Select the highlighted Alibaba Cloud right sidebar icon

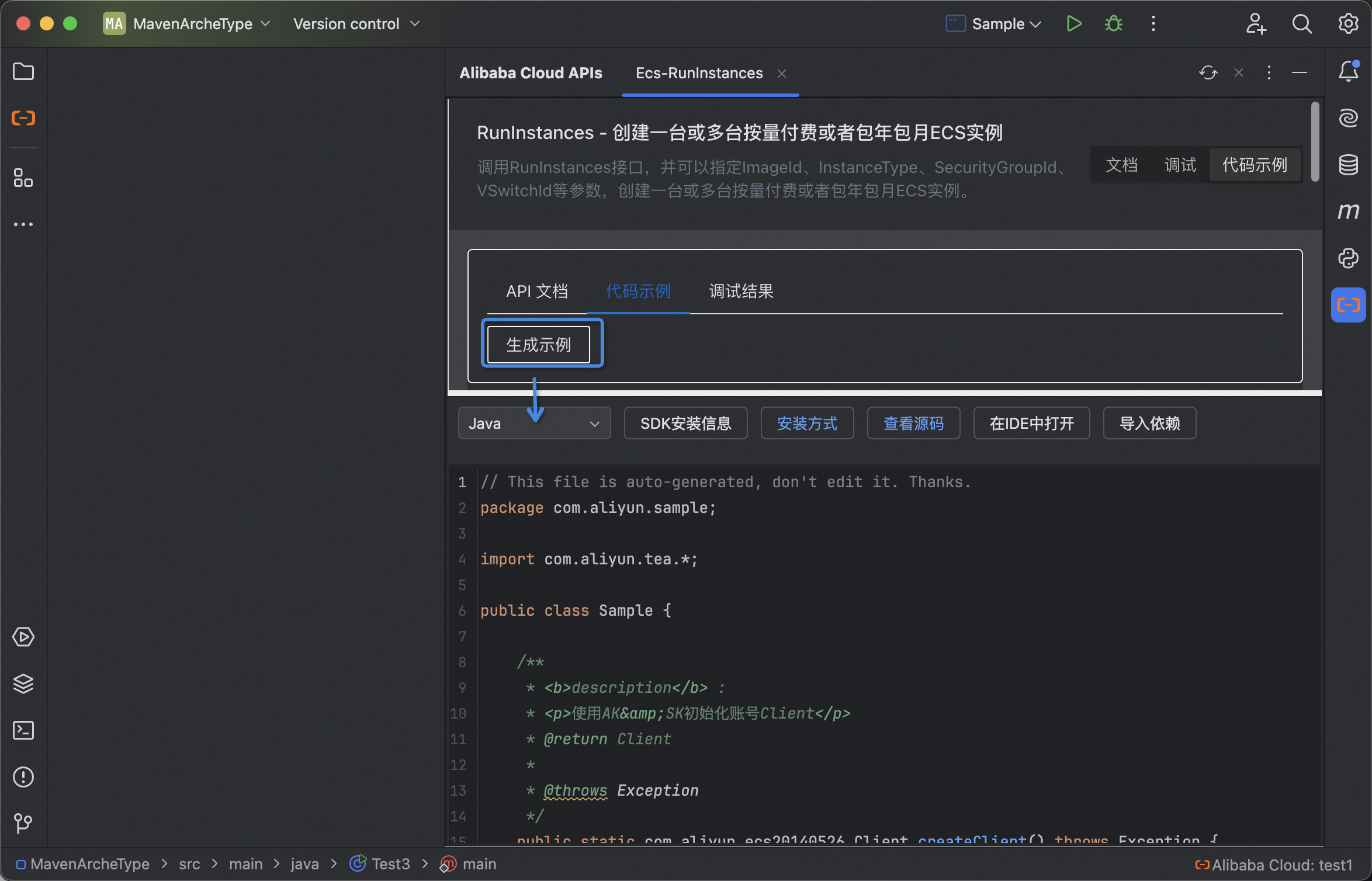pyautogui.click(x=1349, y=305)
